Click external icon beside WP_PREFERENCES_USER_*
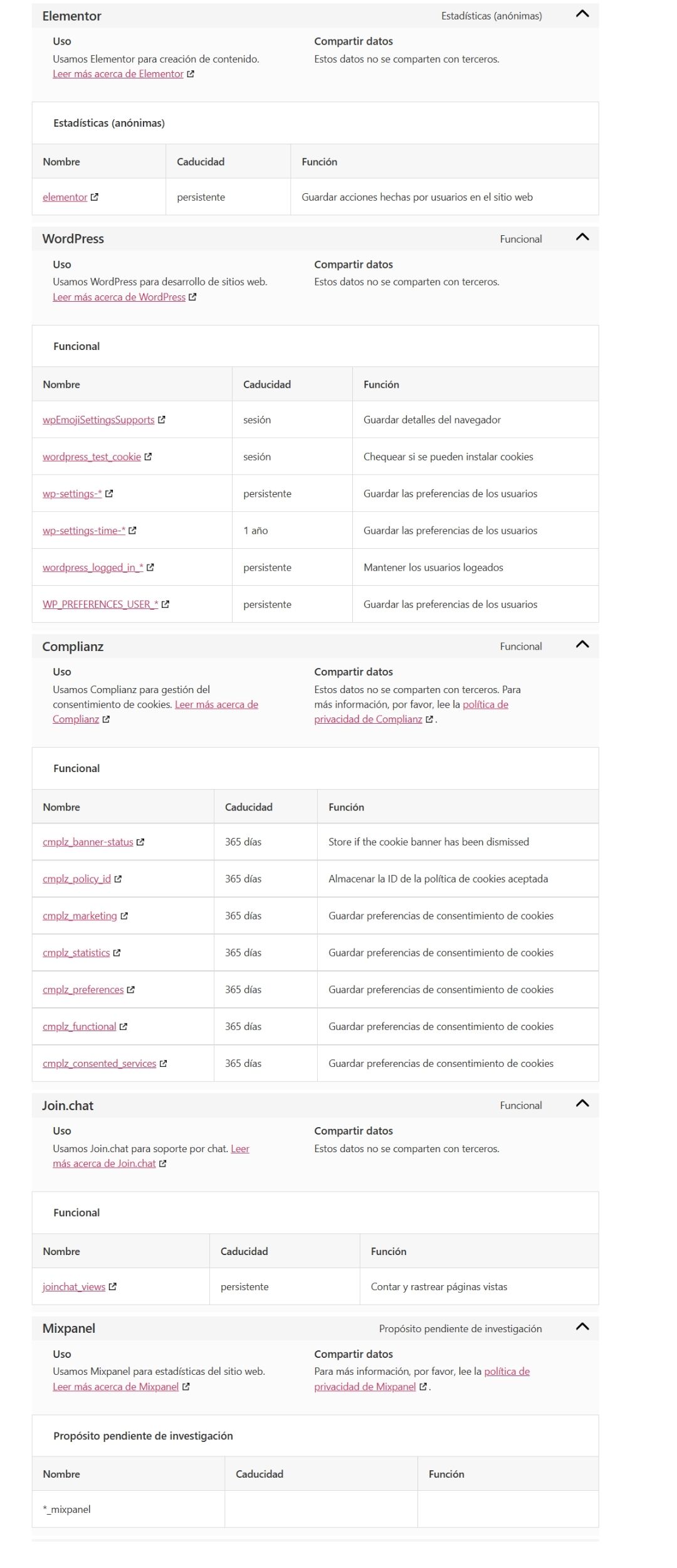 (165, 605)
